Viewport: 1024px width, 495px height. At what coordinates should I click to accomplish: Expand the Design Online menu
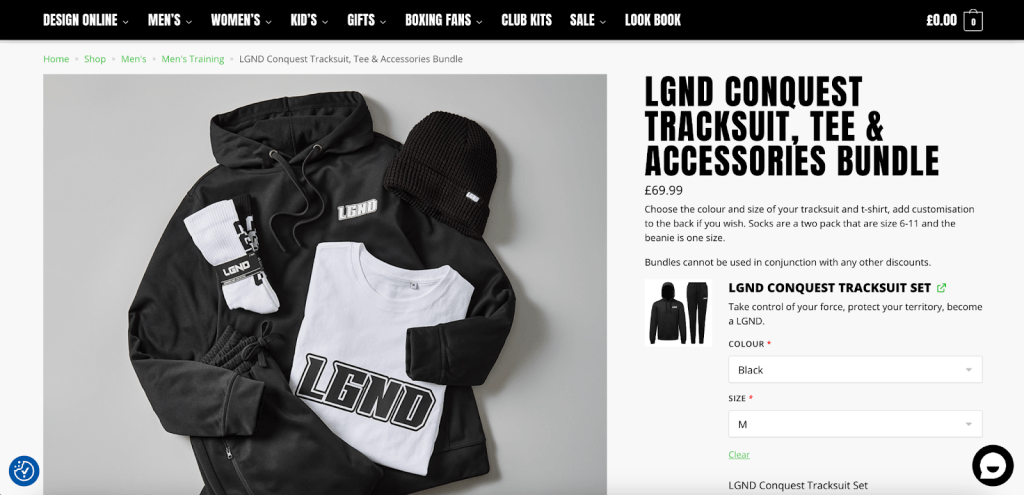(x=86, y=20)
